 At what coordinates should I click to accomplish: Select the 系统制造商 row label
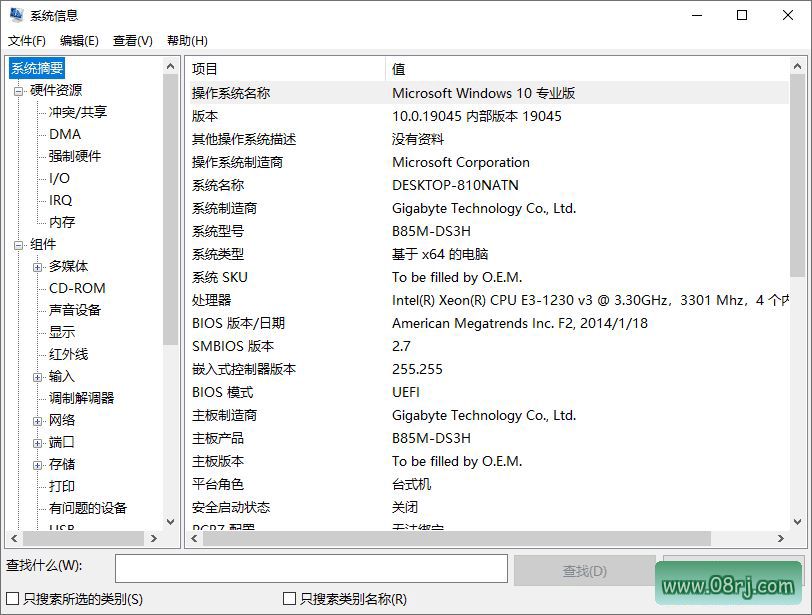(224, 208)
